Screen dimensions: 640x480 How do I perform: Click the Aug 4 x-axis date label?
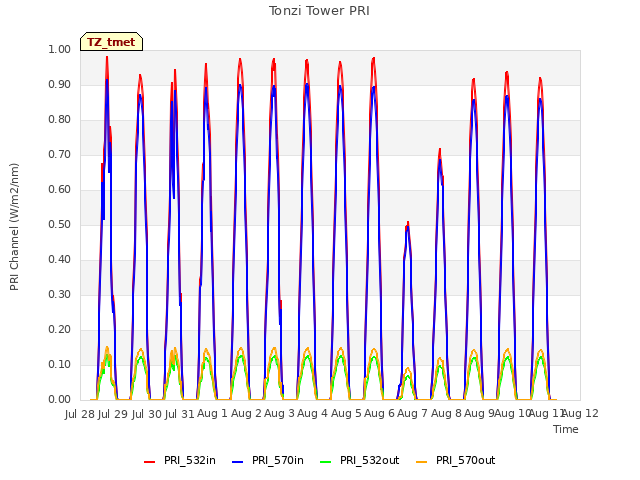[312, 414]
